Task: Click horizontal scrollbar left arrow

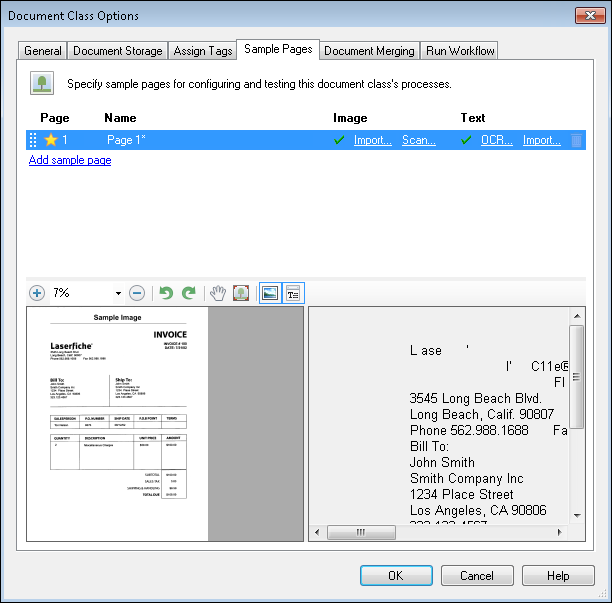Action: 317,532
